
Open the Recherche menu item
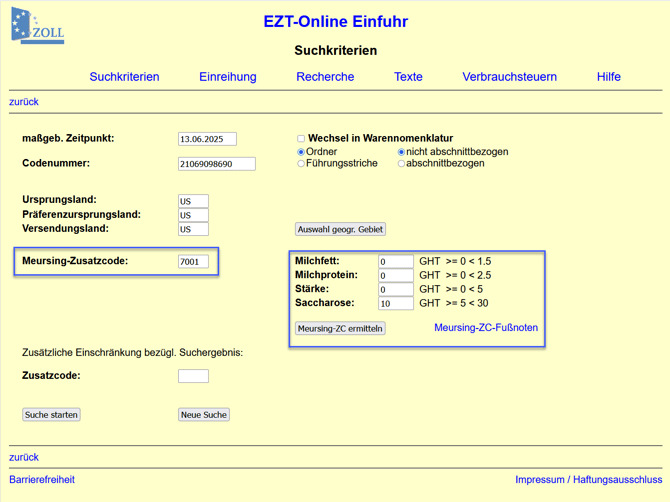tap(325, 77)
